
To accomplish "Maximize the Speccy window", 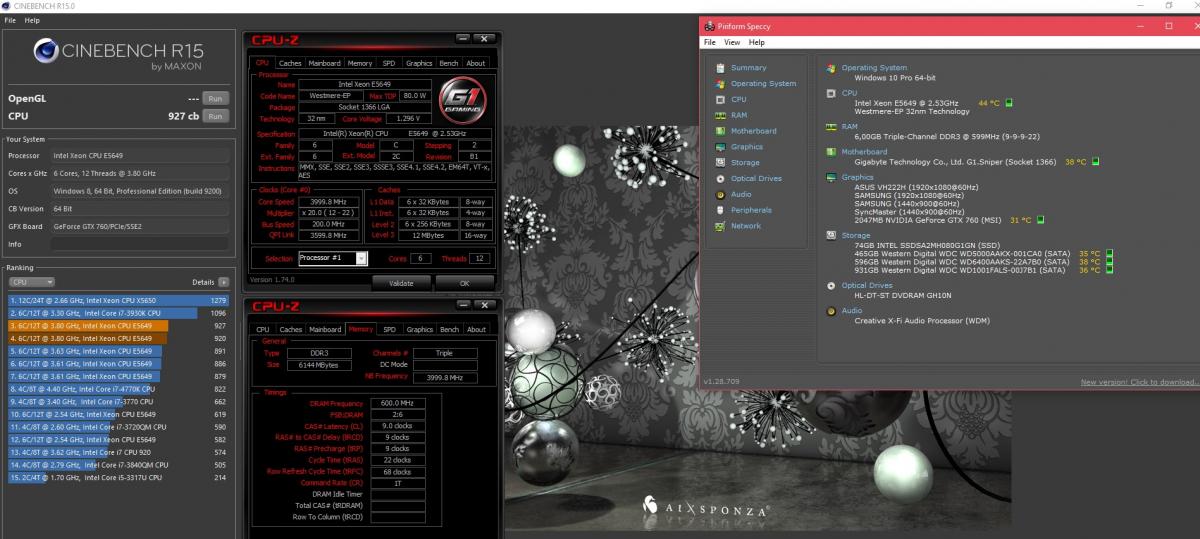I will (x=1167, y=25).
